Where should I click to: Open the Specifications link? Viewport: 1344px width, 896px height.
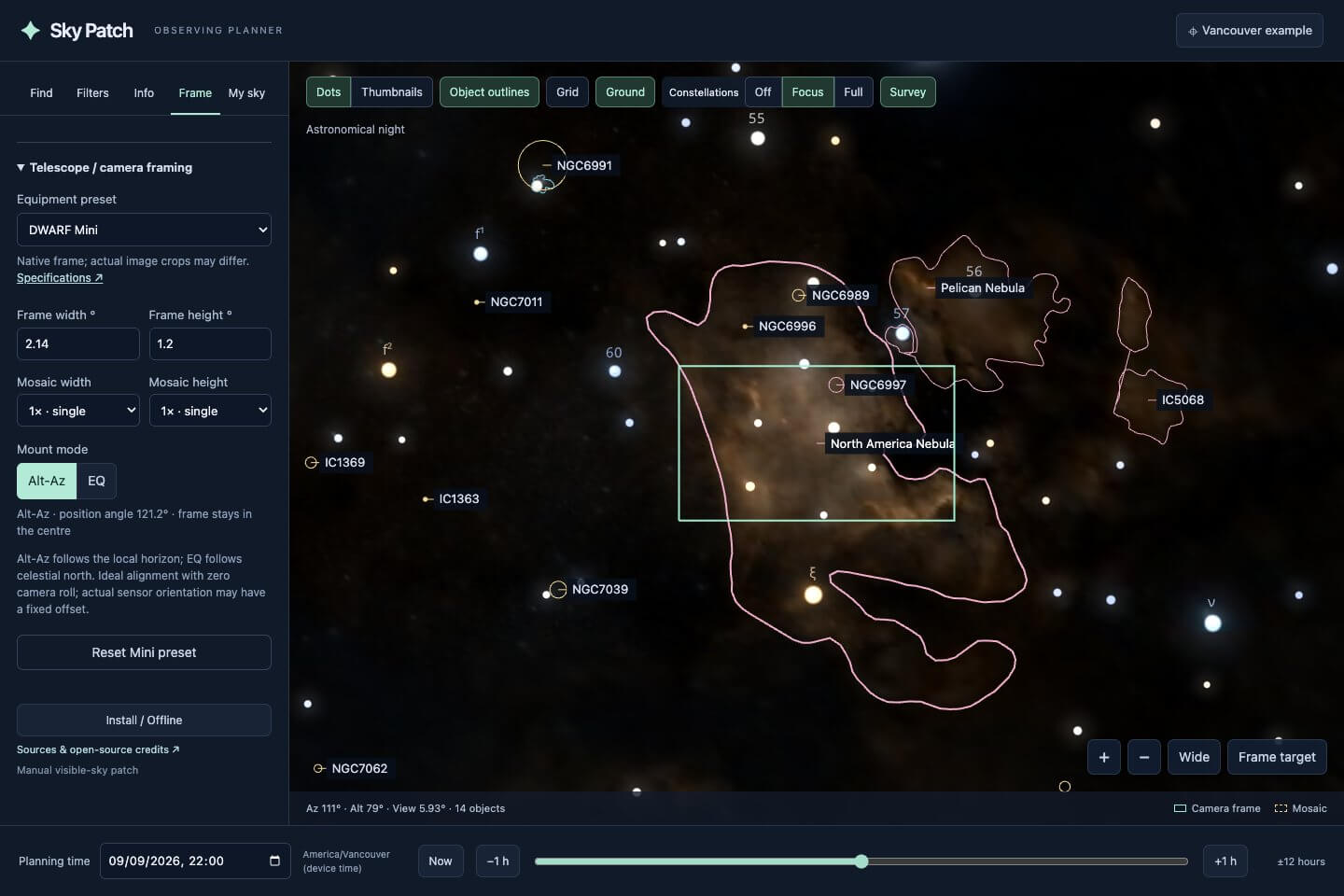60,278
